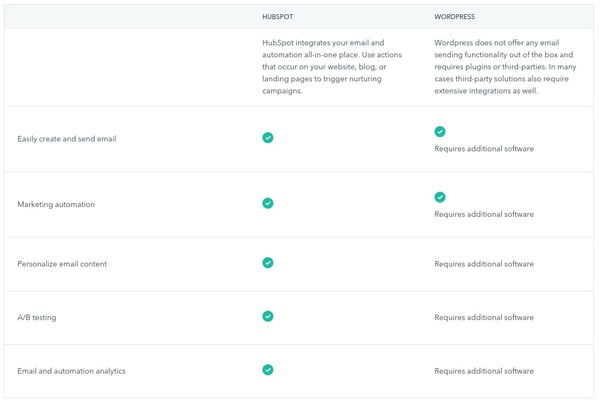Click HubSpot checkmark for Email and automation analytics
The height and width of the screenshot is (402, 600).
267,370
